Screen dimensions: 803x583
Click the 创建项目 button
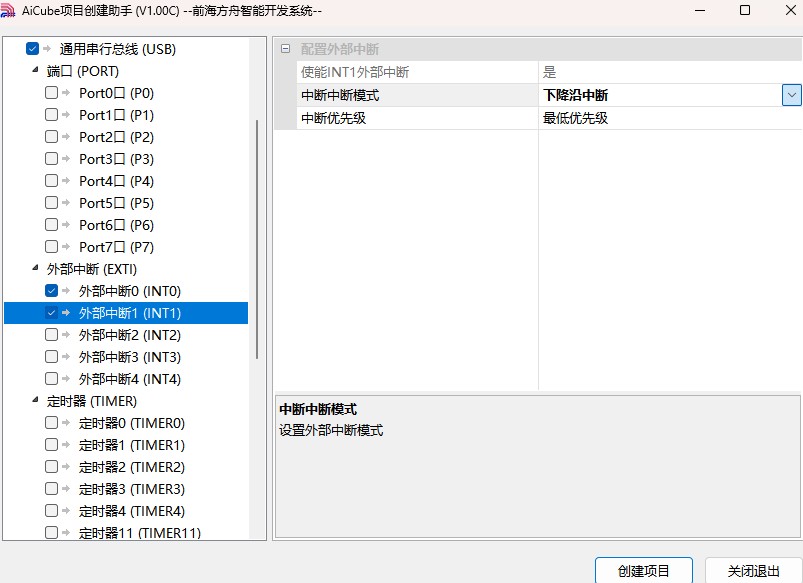[x=644, y=570]
